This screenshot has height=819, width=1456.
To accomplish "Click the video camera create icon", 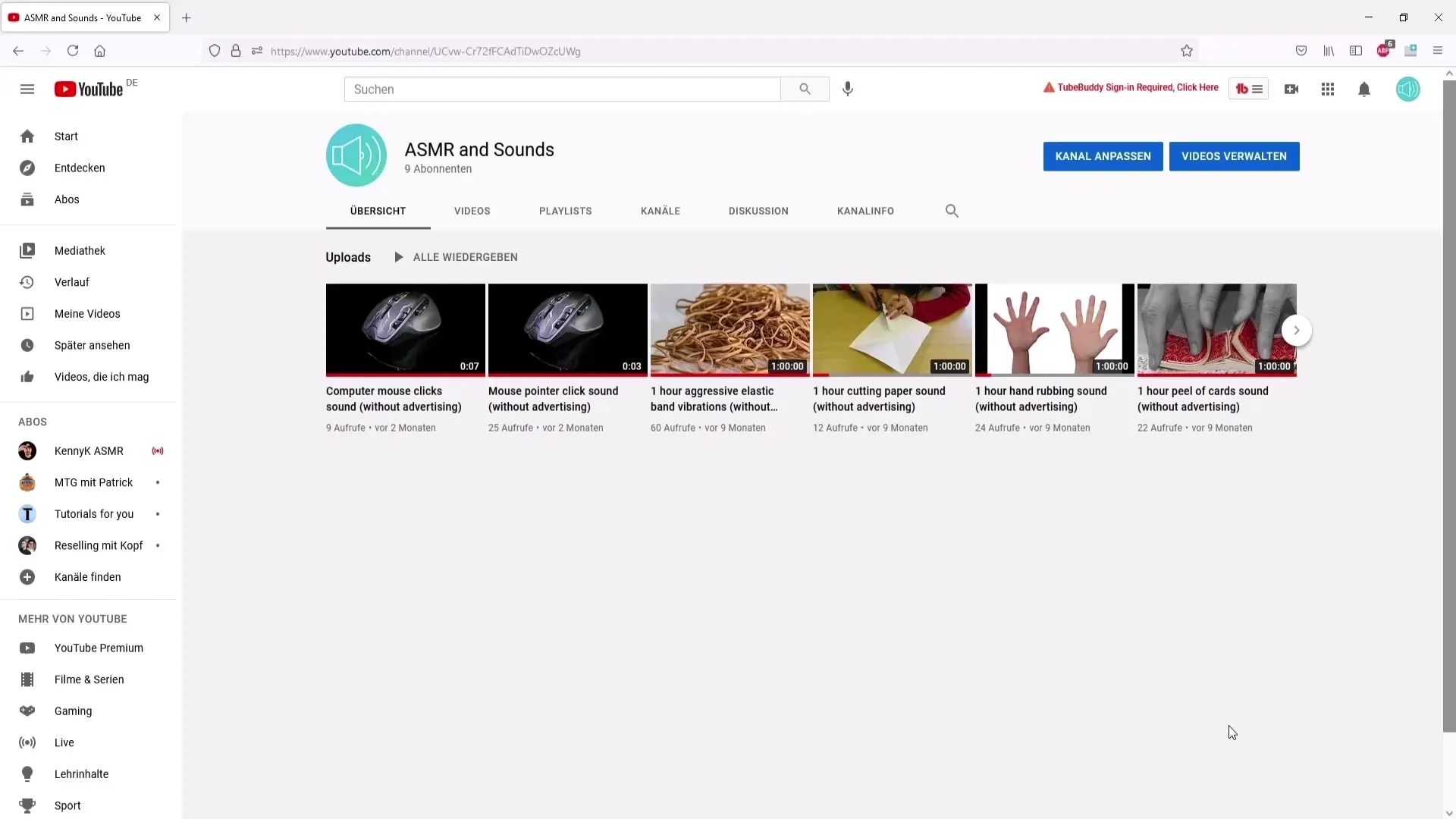I will pyautogui.click(x=1291, y=89).
